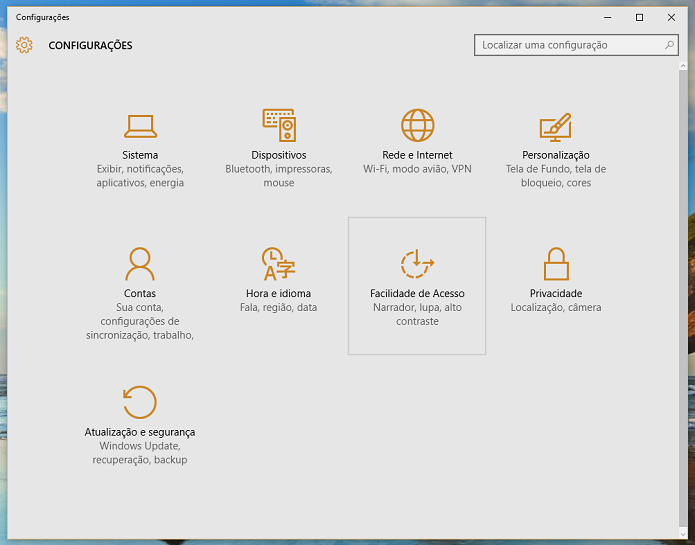Click the Hora e idioma title text
695x545 pixels.
click(278, 293)
